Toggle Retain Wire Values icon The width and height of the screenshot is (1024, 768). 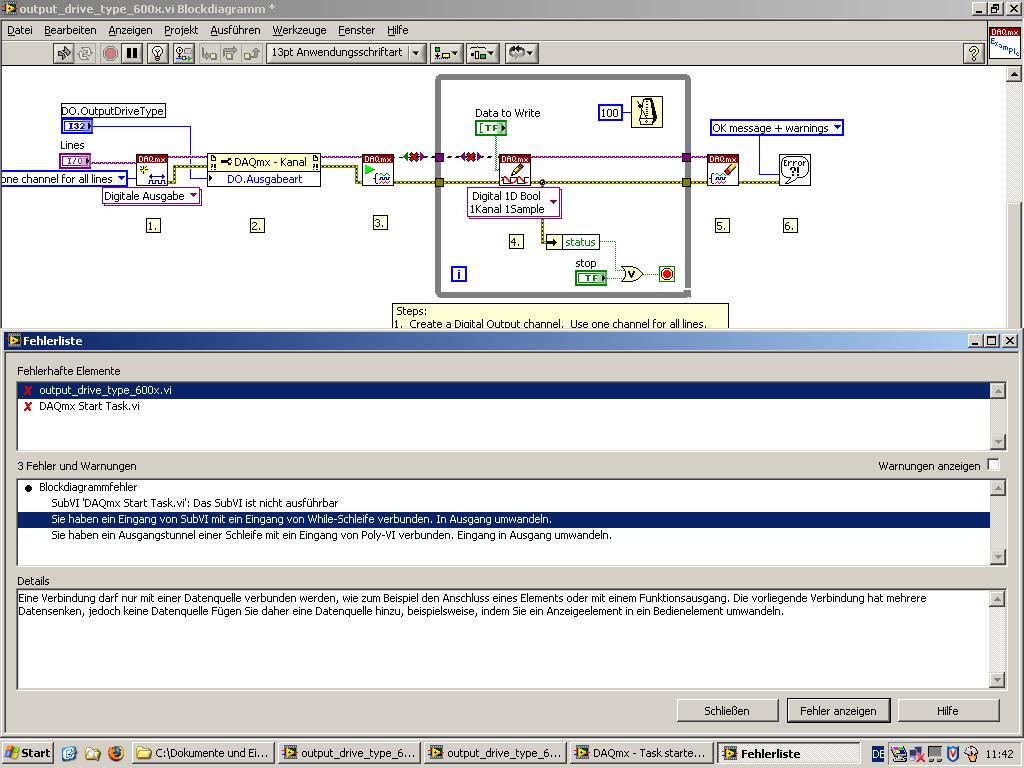point(184,54)
